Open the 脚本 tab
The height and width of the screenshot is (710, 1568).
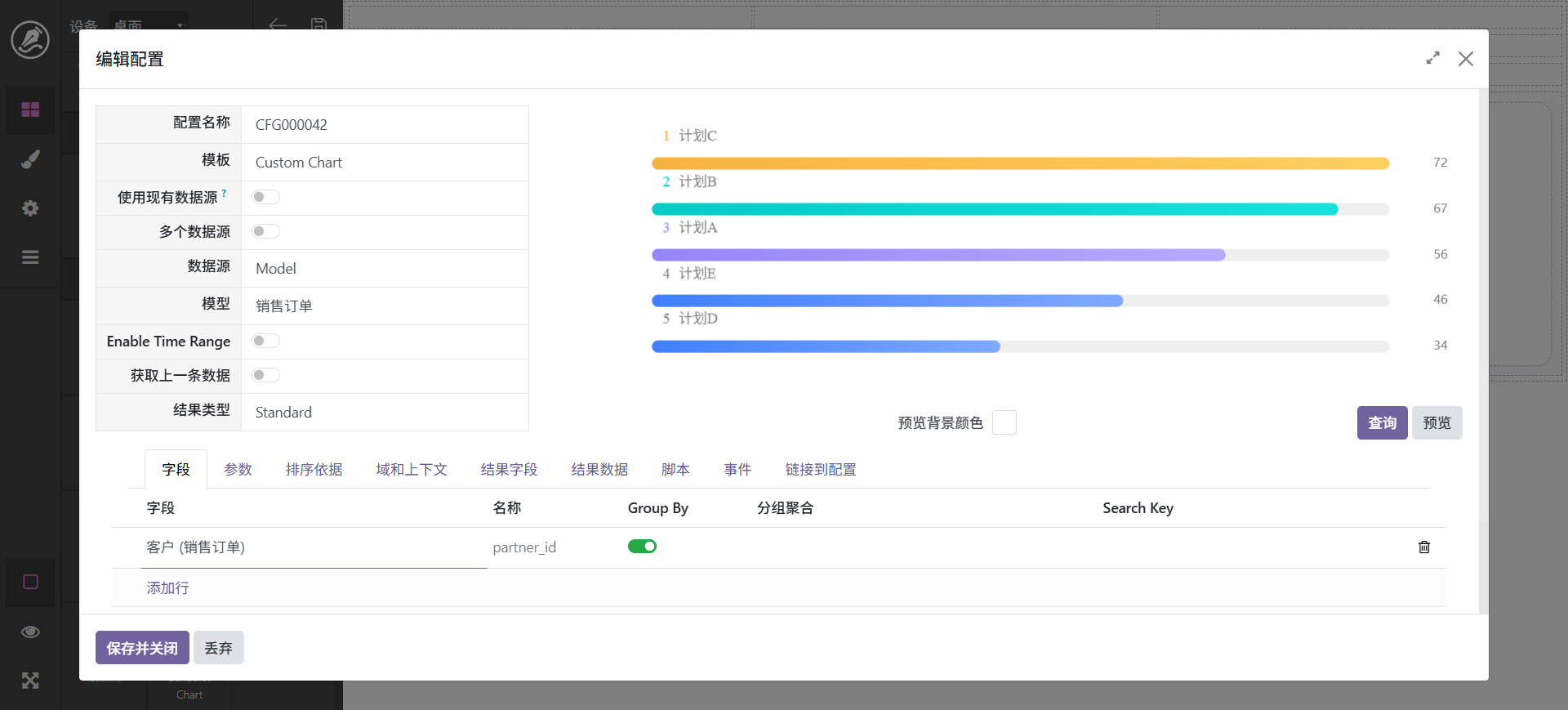click(675, 470)
